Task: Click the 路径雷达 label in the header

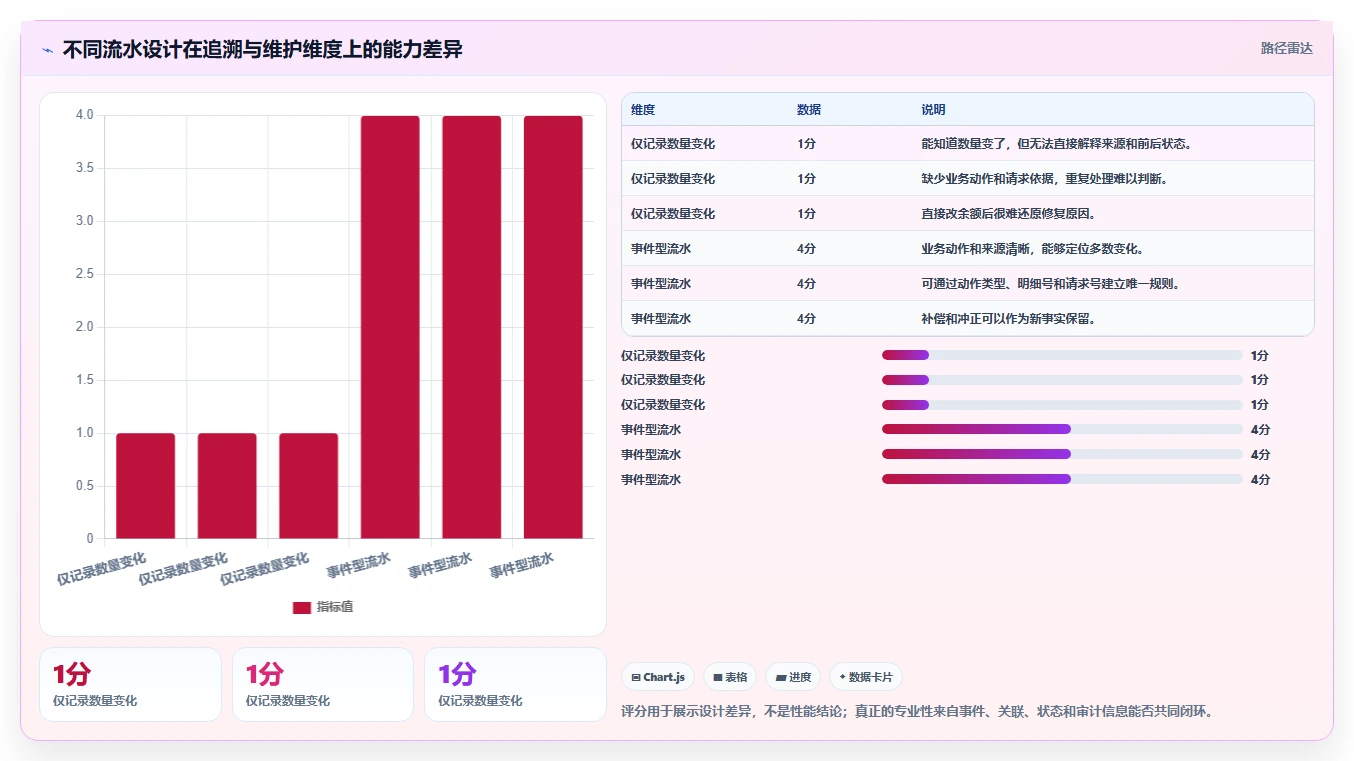Action: tap(1286, 48)
